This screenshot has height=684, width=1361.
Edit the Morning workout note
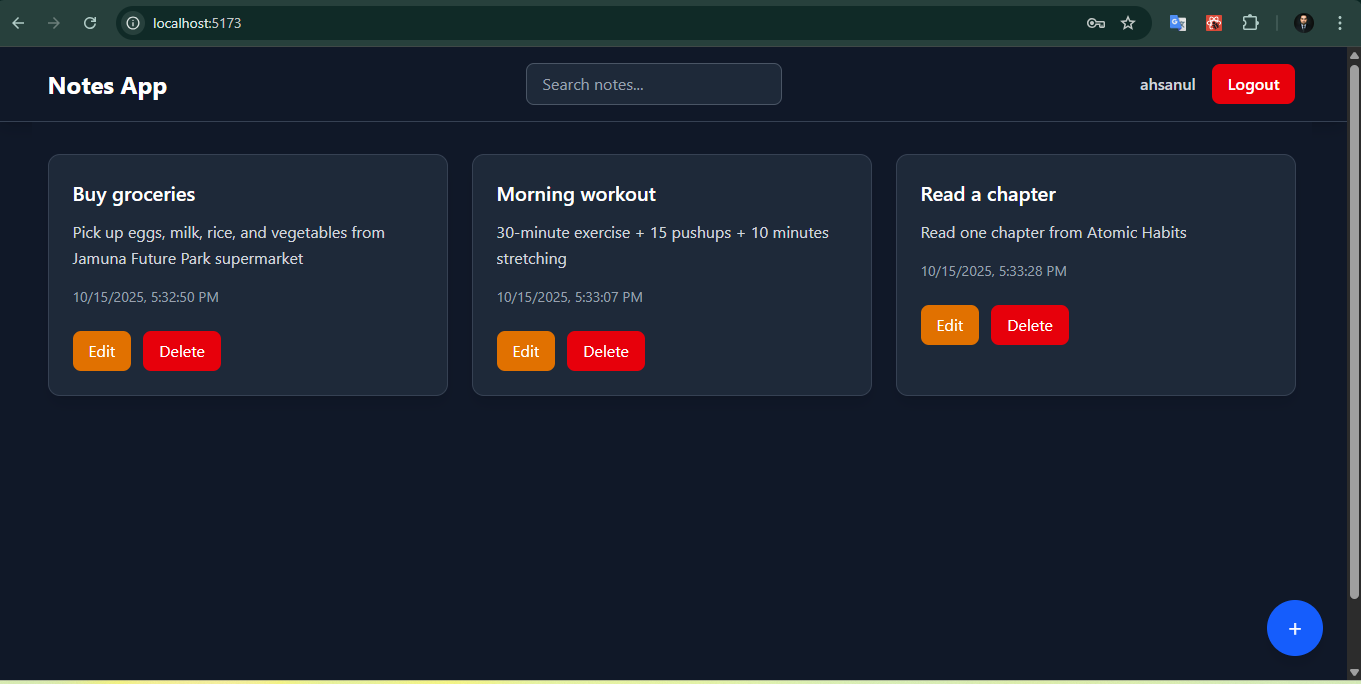[x=526, y=351]
